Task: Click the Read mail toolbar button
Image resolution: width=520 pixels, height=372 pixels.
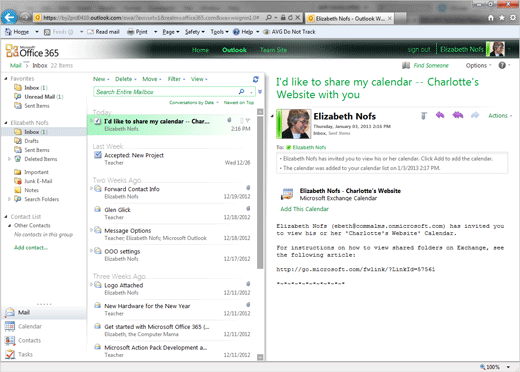Action: click(103, 32)
